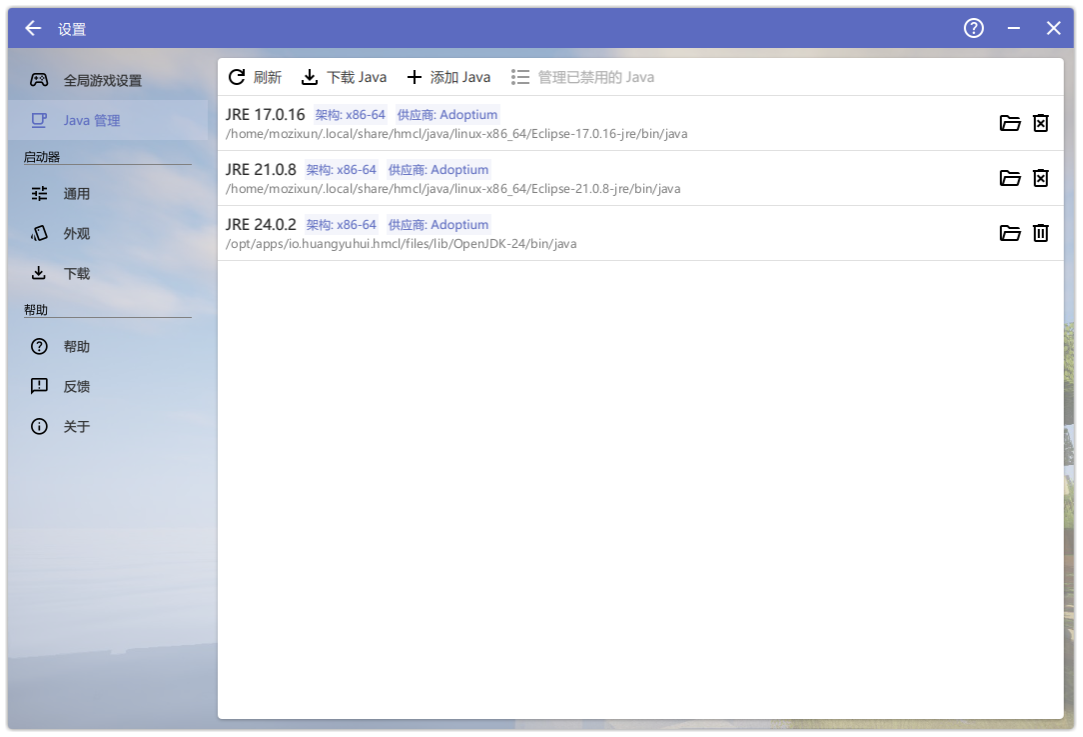Click 添加 Java to add a runtime
This screenshot has height=737, width=1083.
click(x=449, y=77)
